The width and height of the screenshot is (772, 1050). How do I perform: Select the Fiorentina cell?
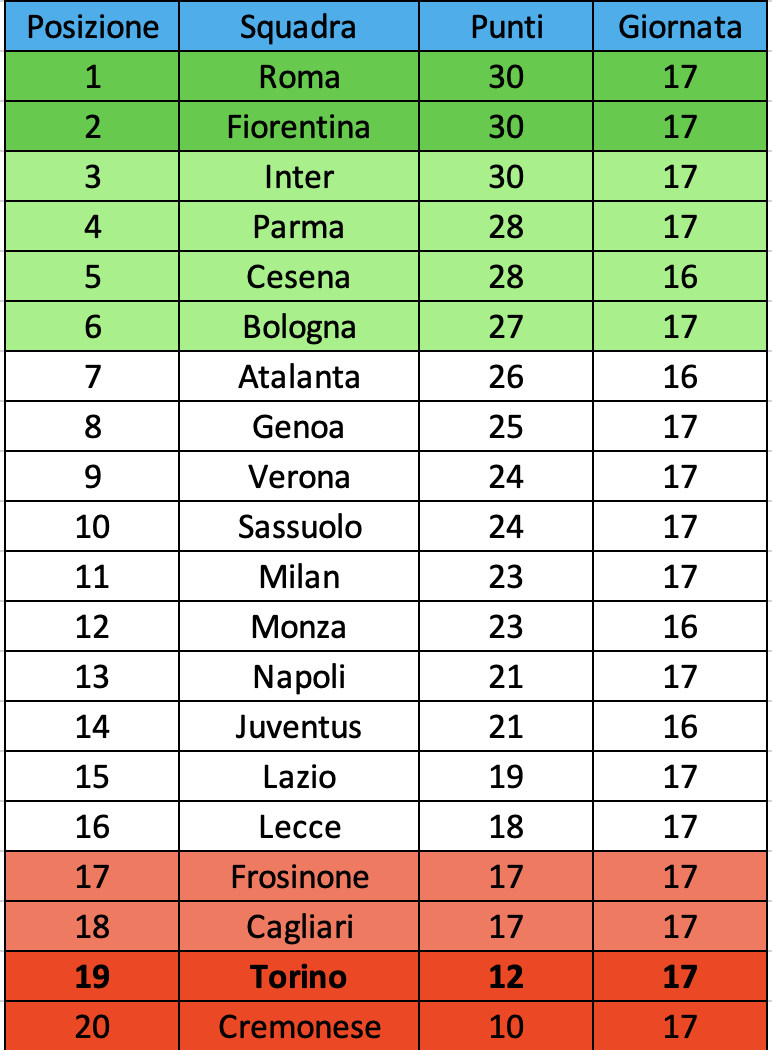coord(298,127)
